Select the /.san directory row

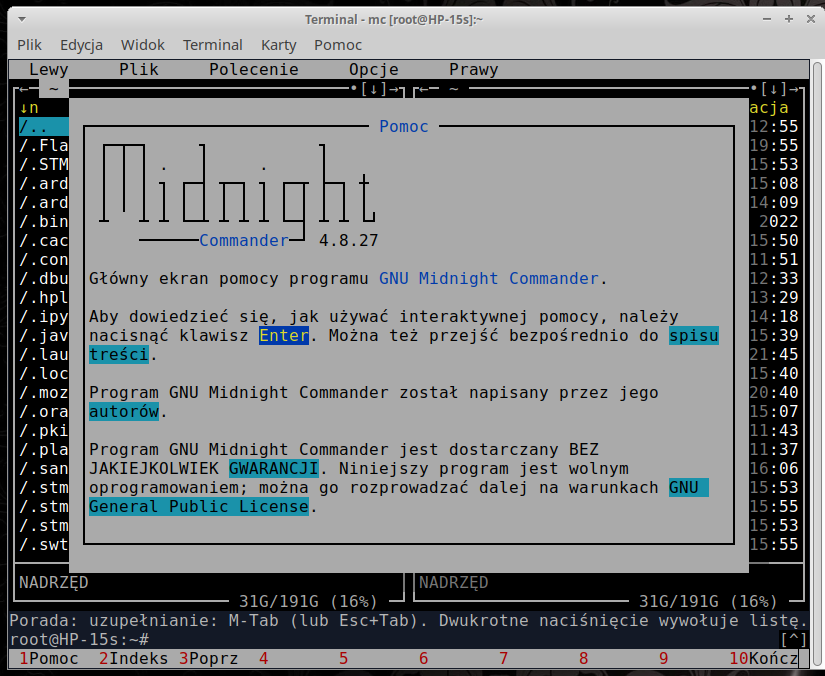point(44,468)
